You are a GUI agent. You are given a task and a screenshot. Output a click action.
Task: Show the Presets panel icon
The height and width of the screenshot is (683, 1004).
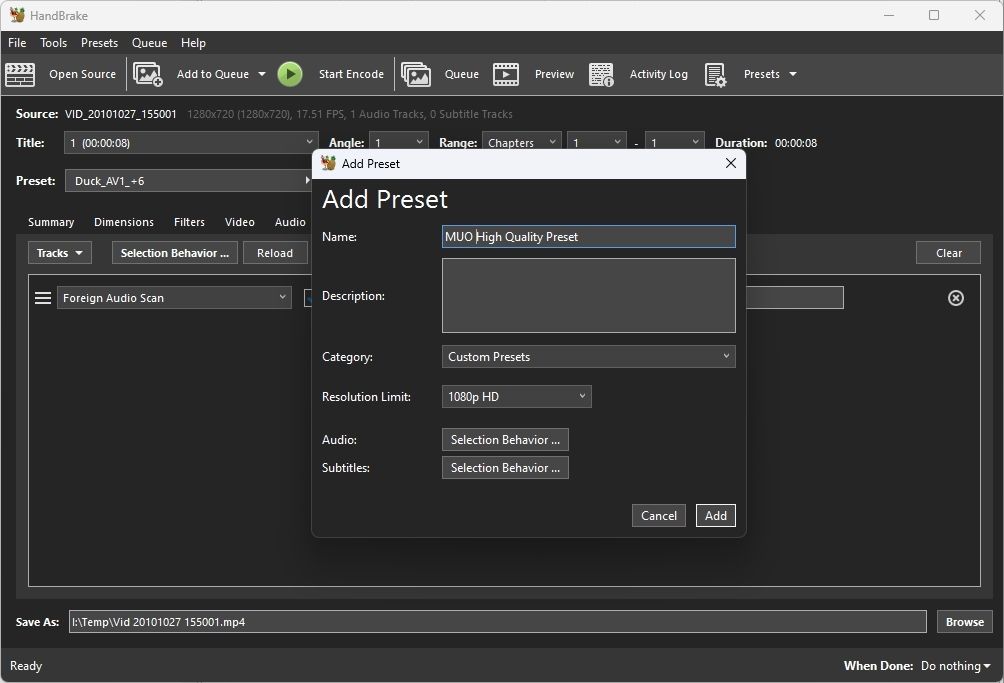pyautogui.click(x=715, y=74)
